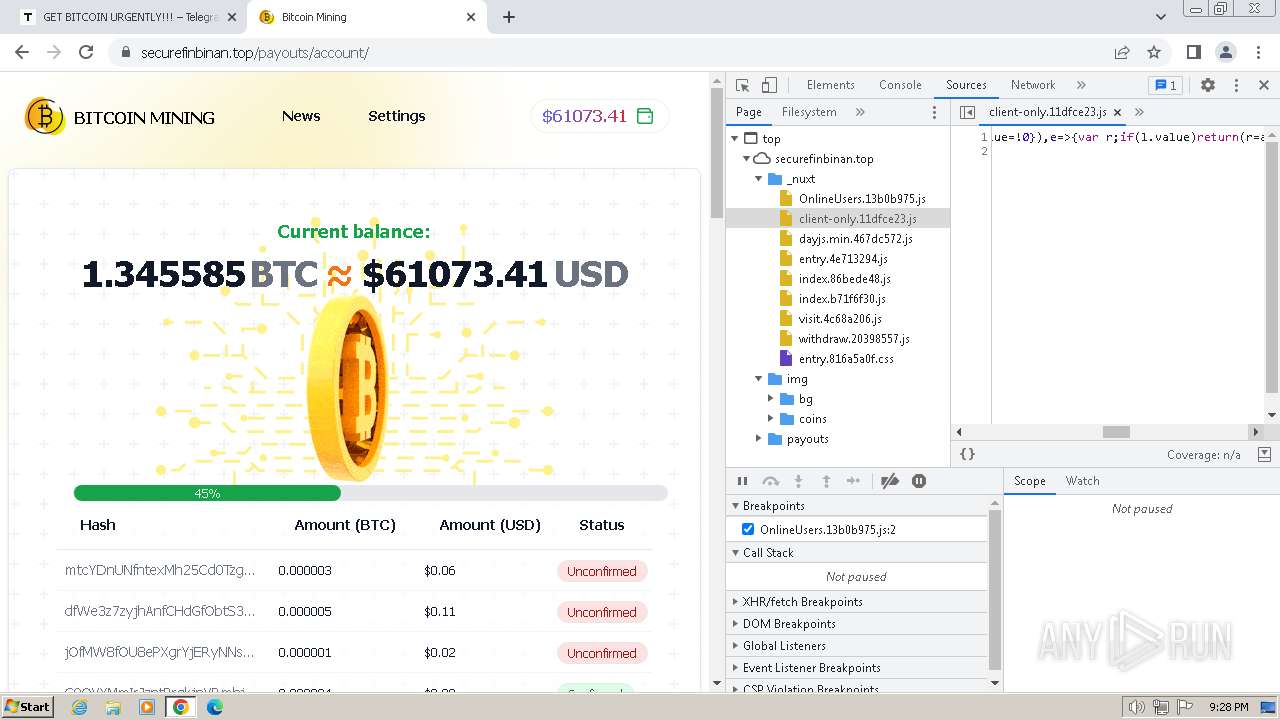This screenshot has height=720, width=1280.
Task: Toggle the navigator sidebar icon
Action: [x=967, y=112]
